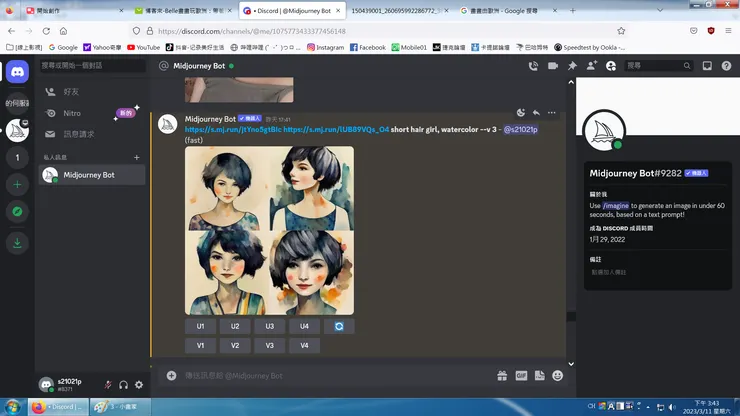Image resolution: width=740 pixels, height=416 pixels.
Task: Show hidden system tray icons
Action: [x=648, y=407]
